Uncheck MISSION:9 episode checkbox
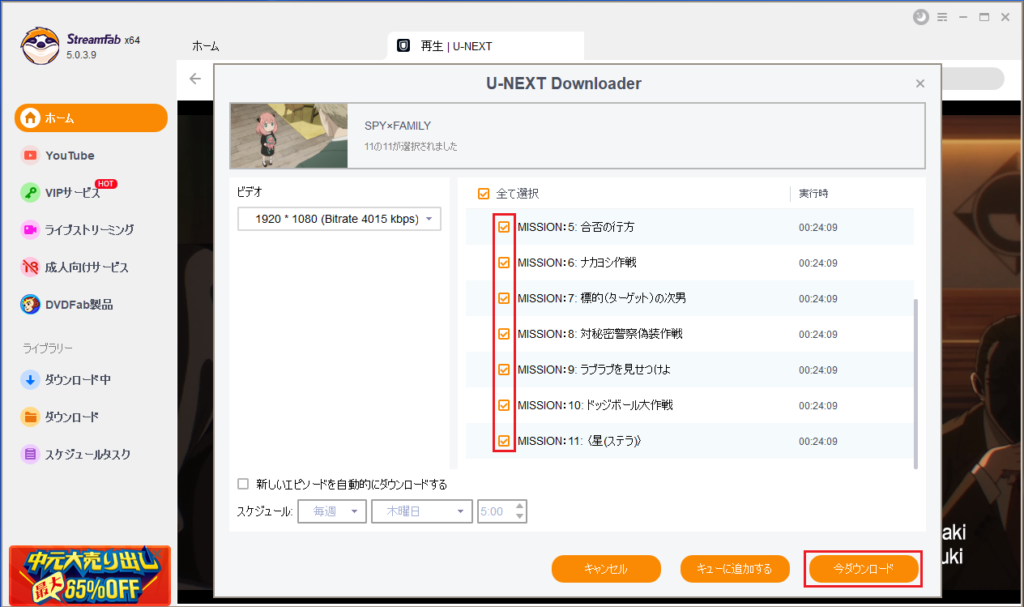The height and width of the screenshot is (607, 1024). tap(504, 370)
